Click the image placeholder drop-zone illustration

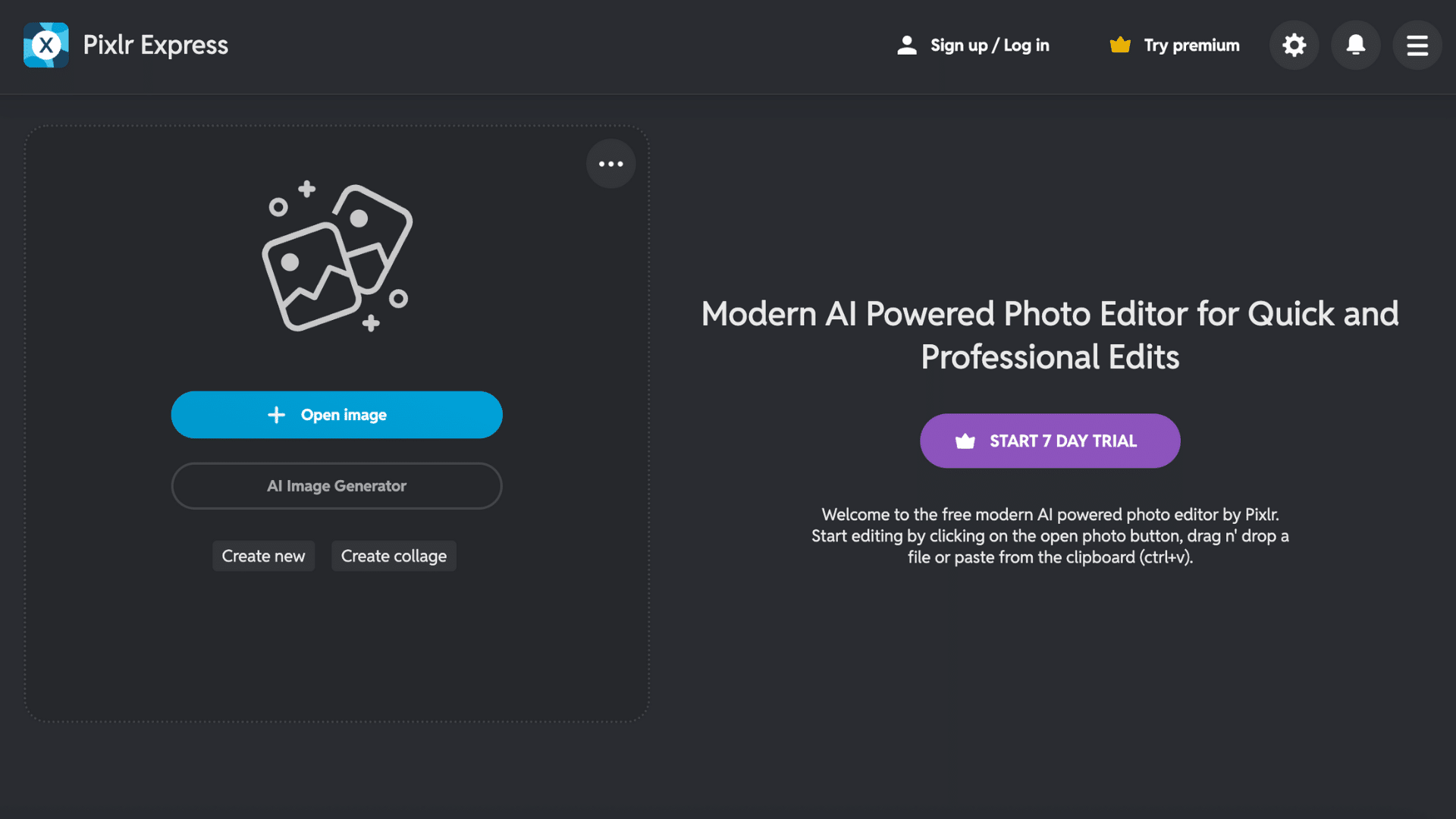[x=337, y=257]
